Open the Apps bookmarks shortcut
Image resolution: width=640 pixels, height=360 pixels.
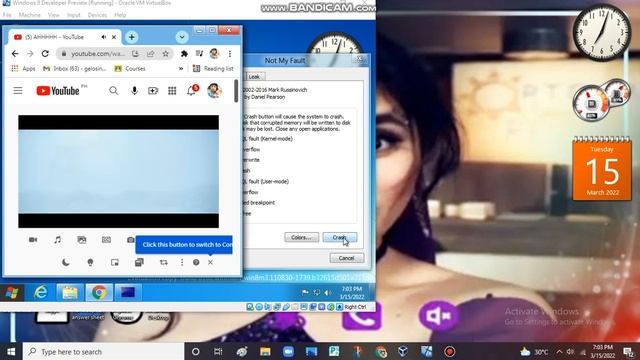(x=23, y=69)
